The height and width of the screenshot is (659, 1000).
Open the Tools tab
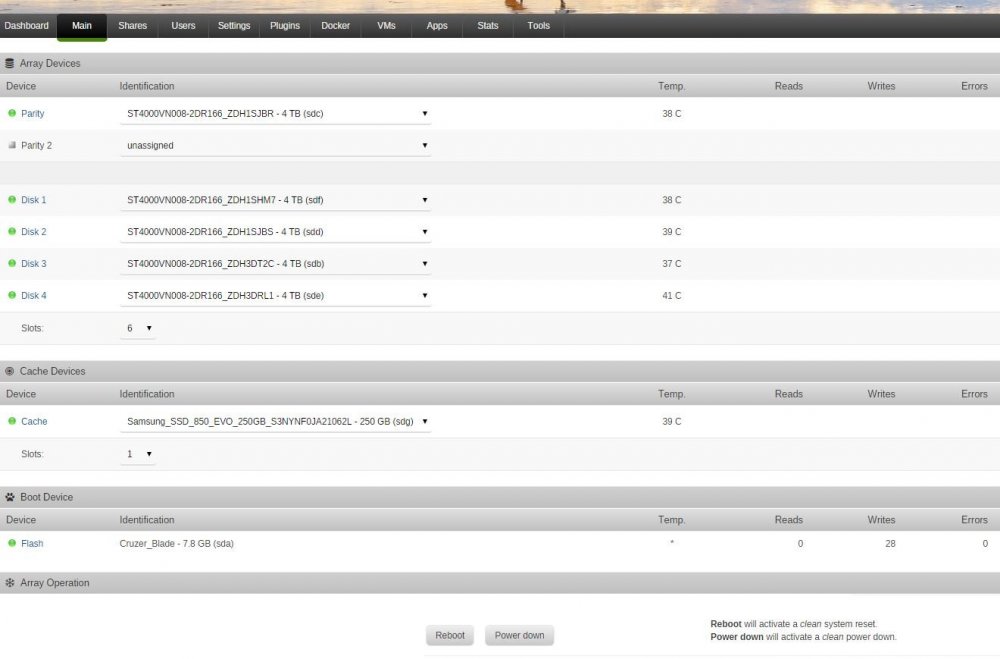point(538,26)
